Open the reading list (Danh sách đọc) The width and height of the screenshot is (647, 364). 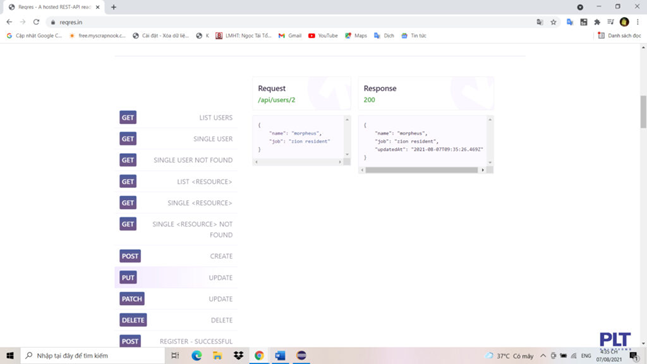pos(619,35)
